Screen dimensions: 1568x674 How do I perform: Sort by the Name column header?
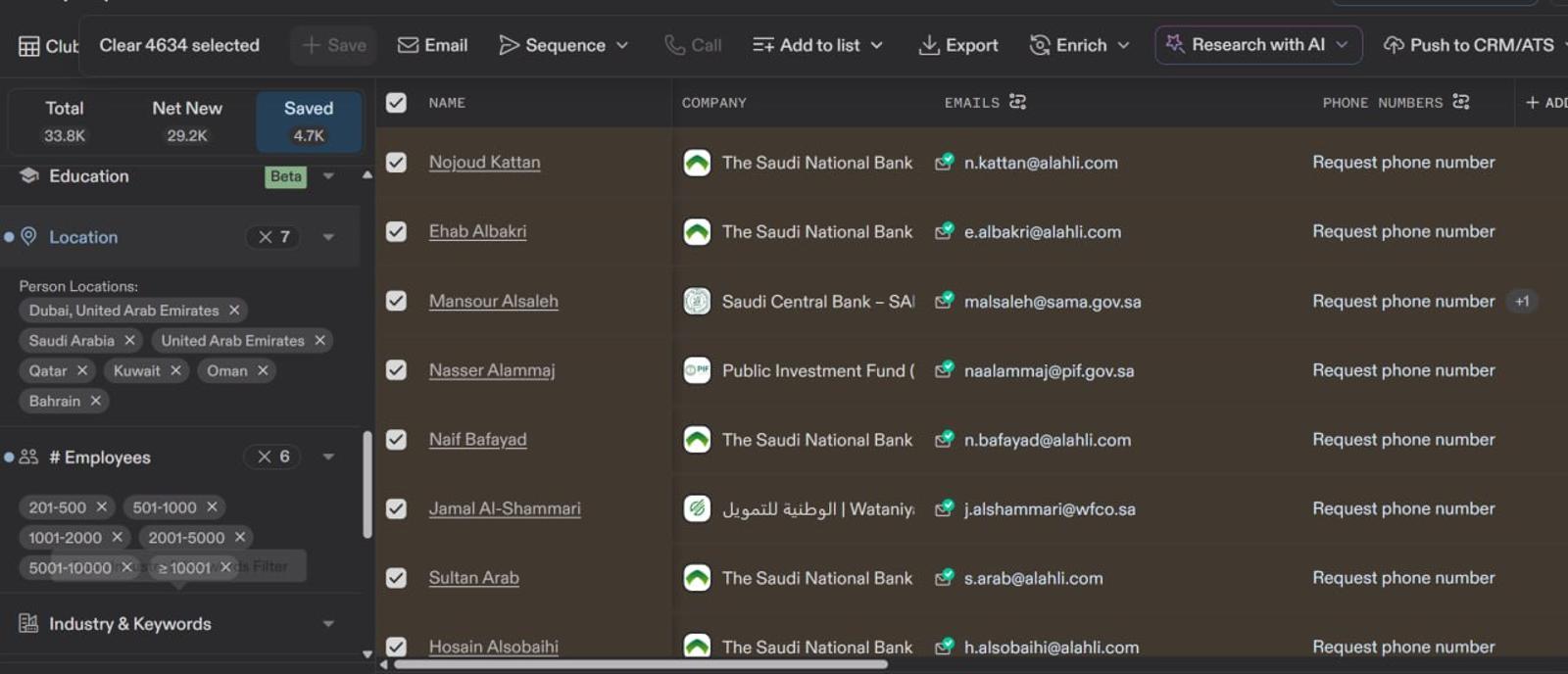(x=447, y=103)
